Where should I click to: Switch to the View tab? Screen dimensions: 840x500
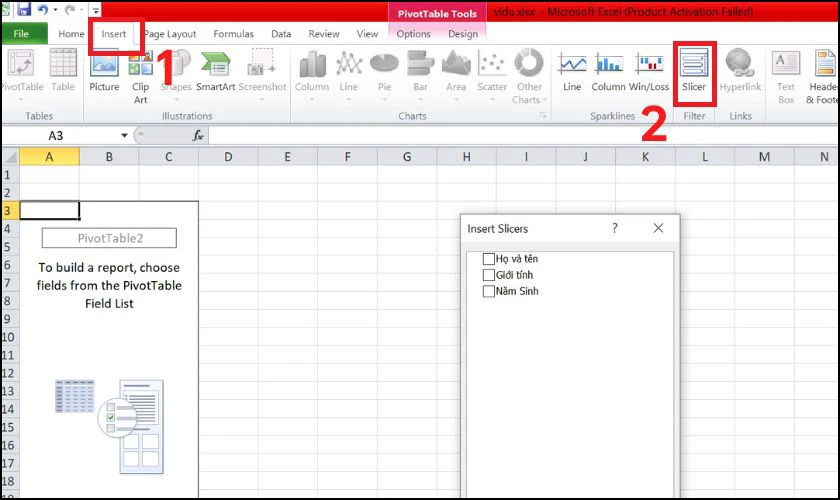pos(368,34)
